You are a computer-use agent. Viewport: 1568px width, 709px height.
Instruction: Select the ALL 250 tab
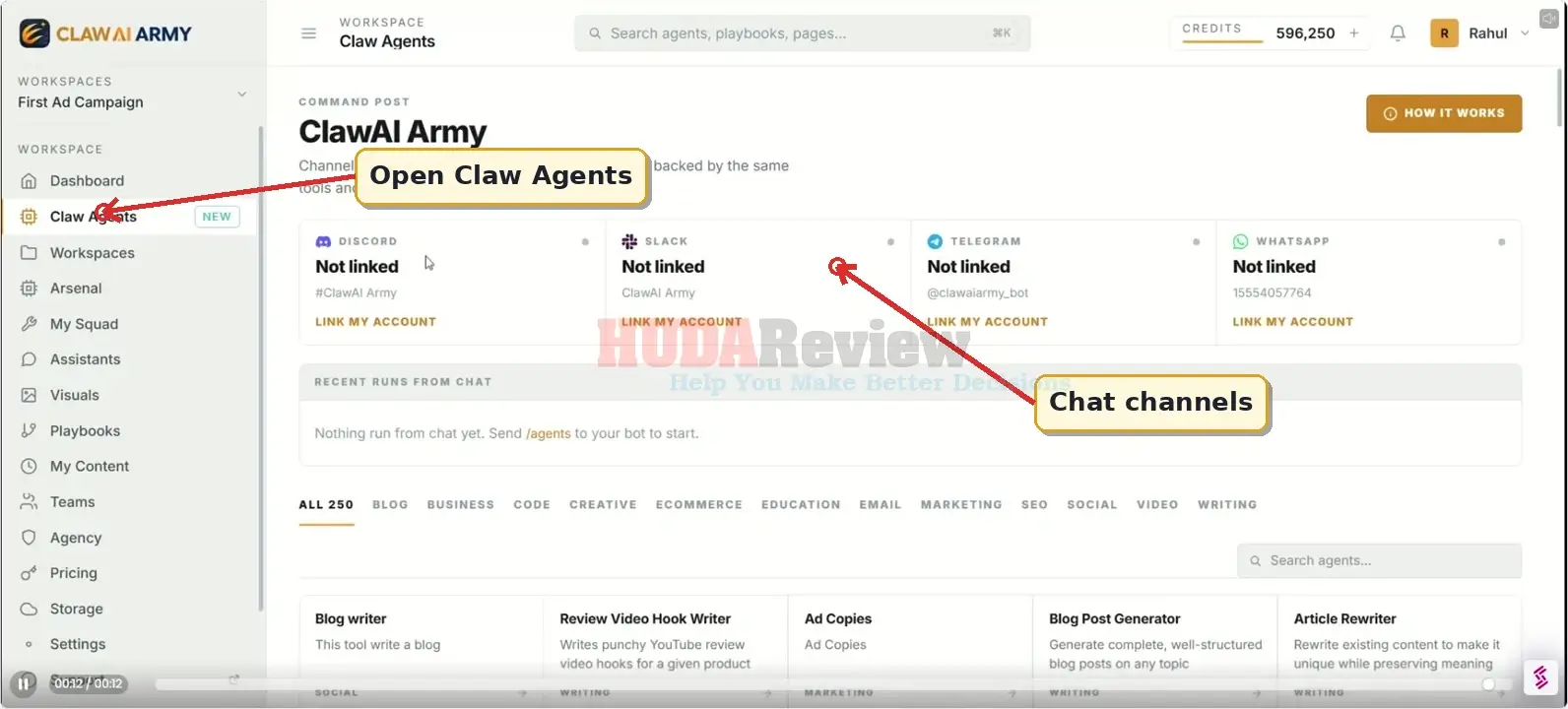(326, 505)
